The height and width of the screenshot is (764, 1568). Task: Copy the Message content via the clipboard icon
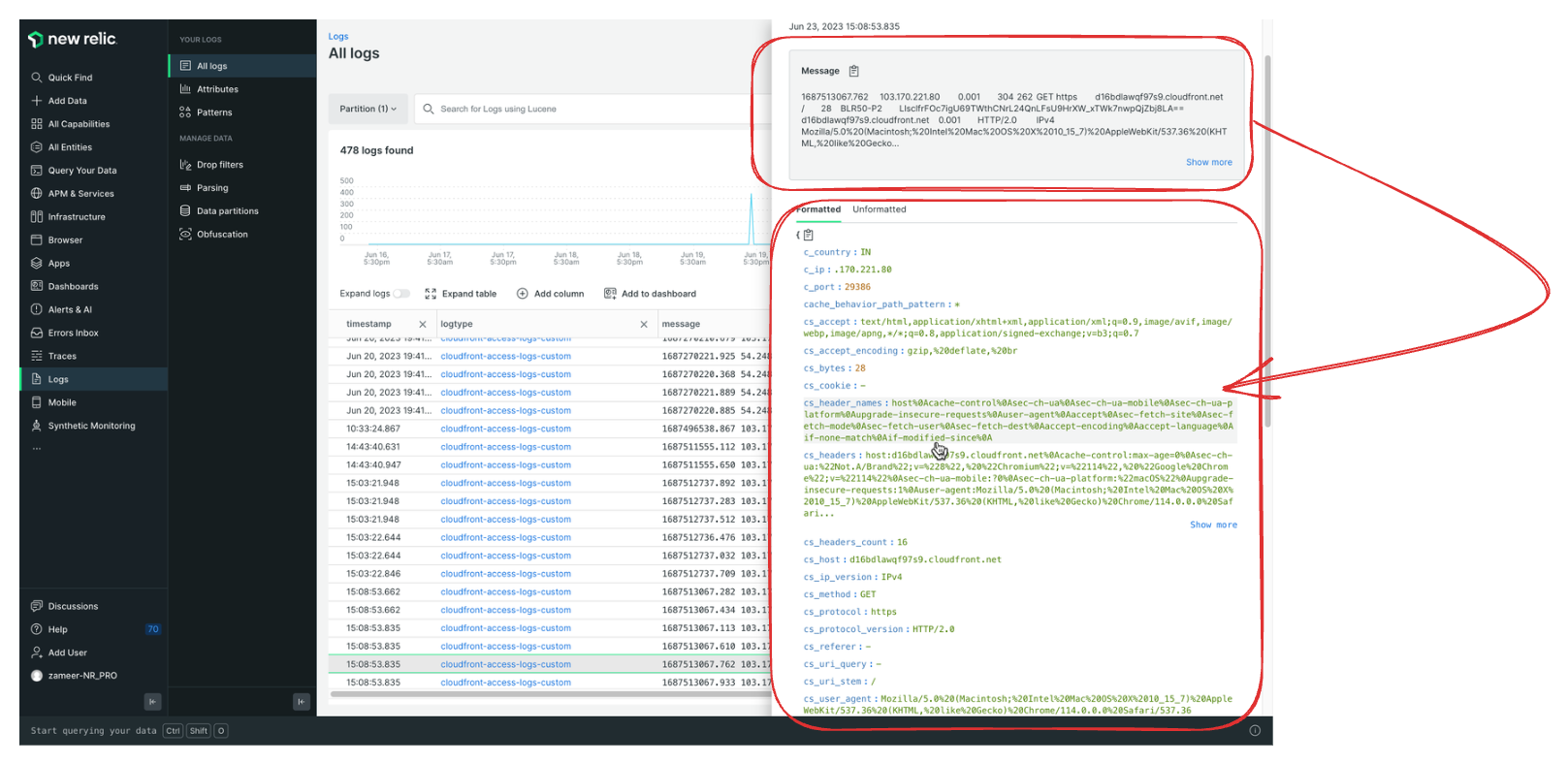(853, 71)
